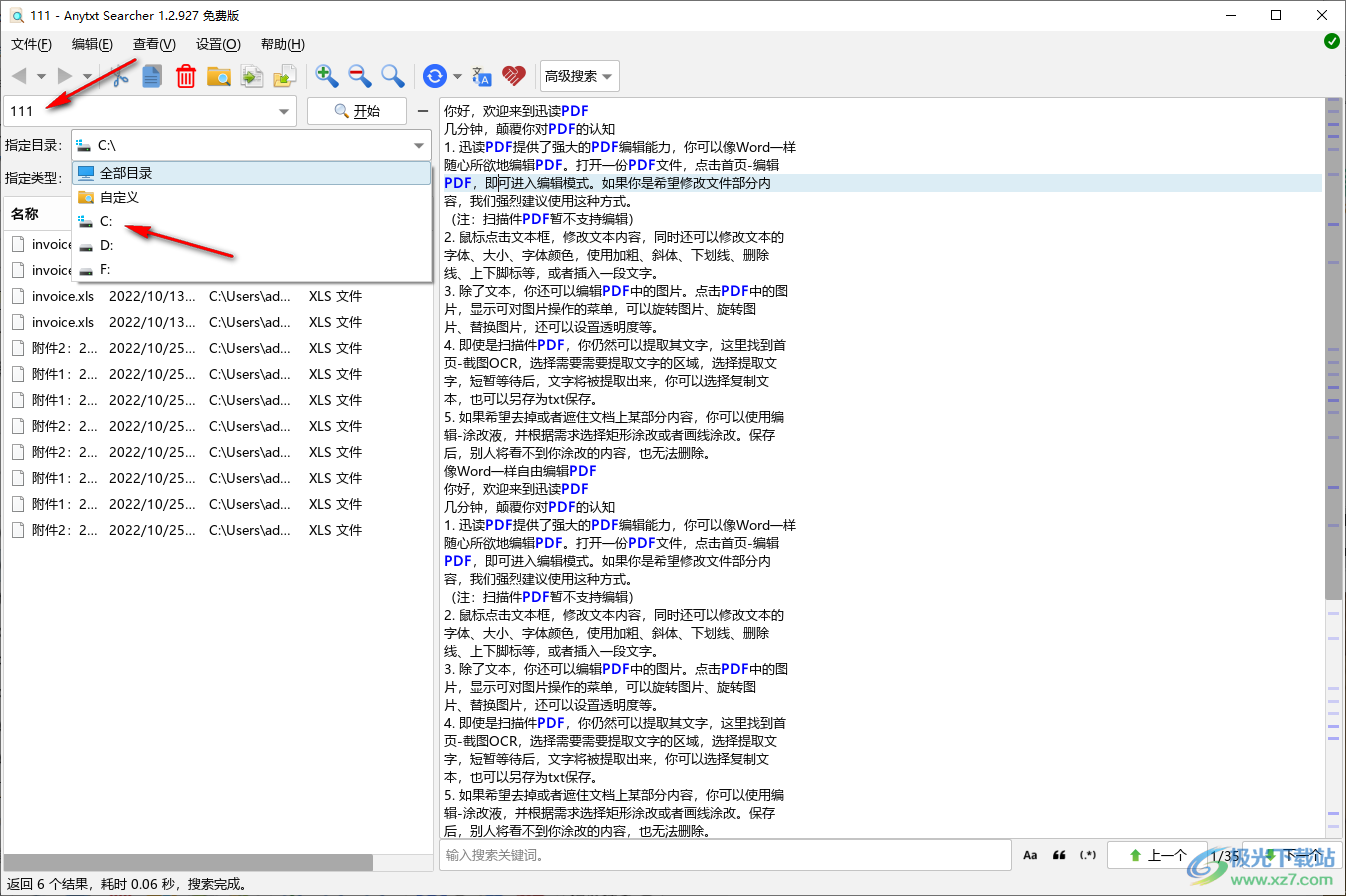Zoom out with the red minus magnifier

pyautogui.click(x=360, y=76)
